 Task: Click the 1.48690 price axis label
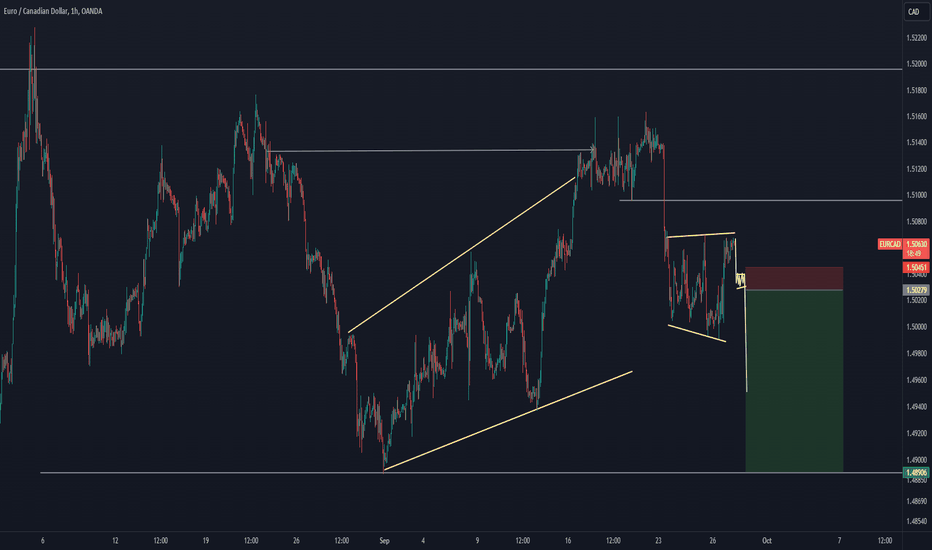(x=917, y=501)
